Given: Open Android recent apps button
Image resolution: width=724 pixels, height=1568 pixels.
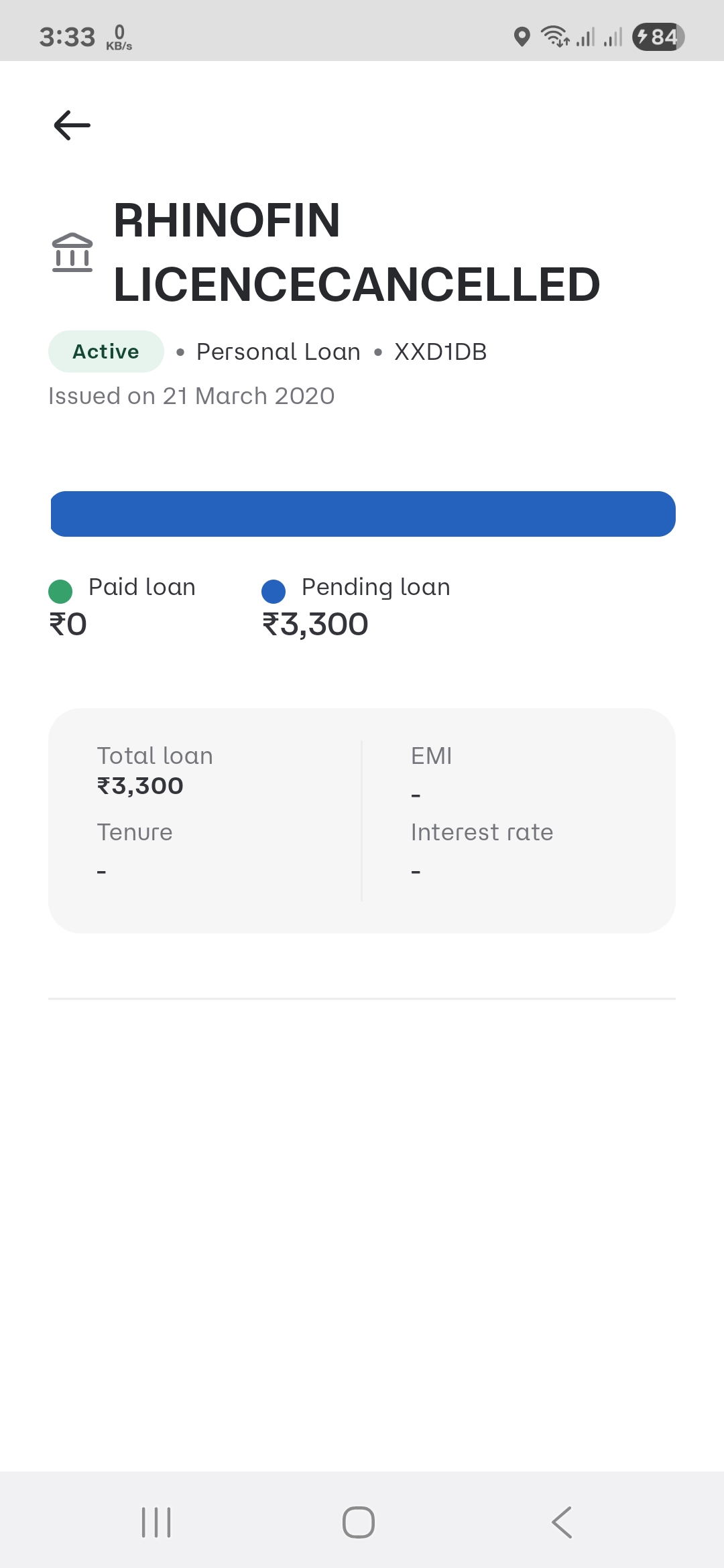Looking at the screenshot, I should (156, 1522).
